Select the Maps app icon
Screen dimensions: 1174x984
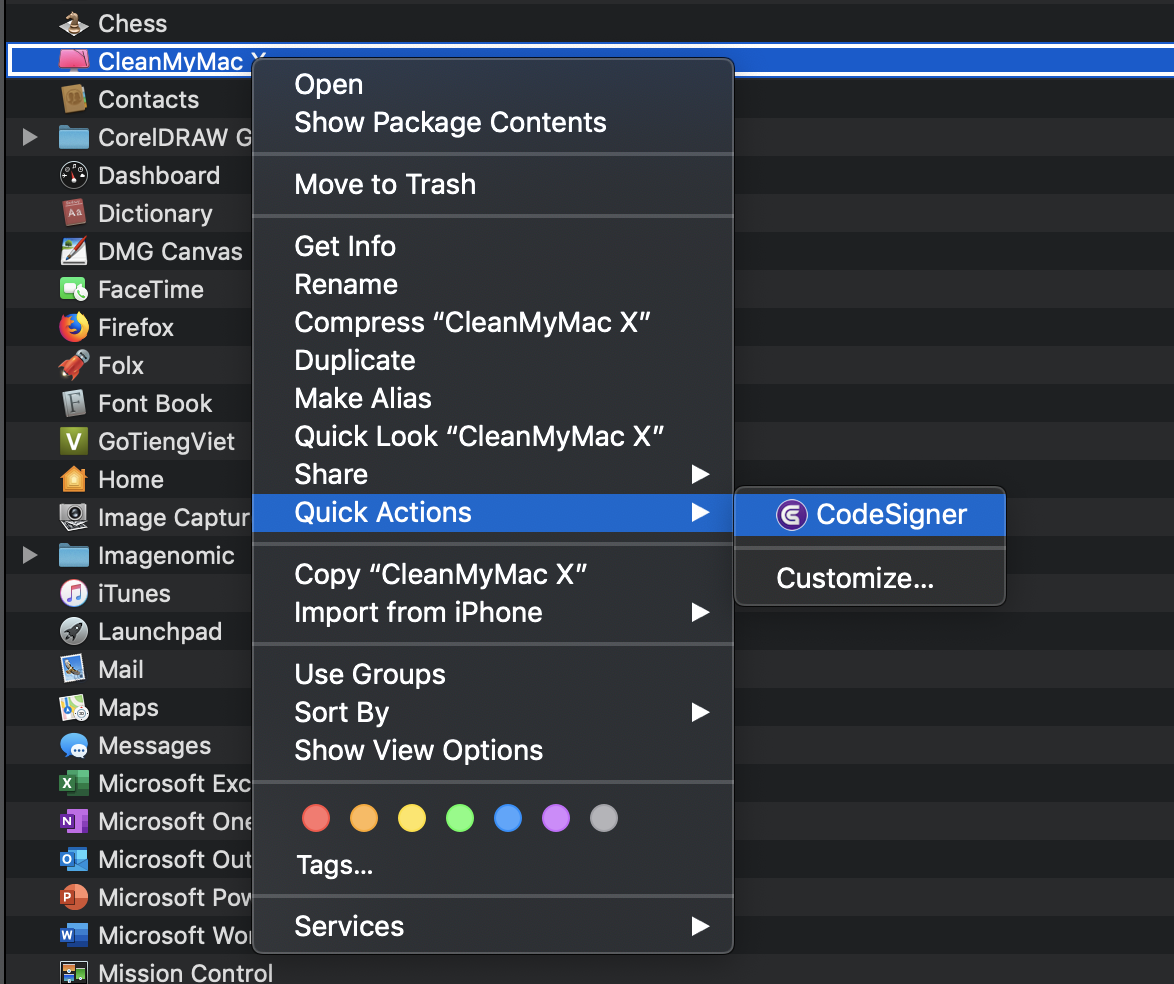tap(74, 707)
